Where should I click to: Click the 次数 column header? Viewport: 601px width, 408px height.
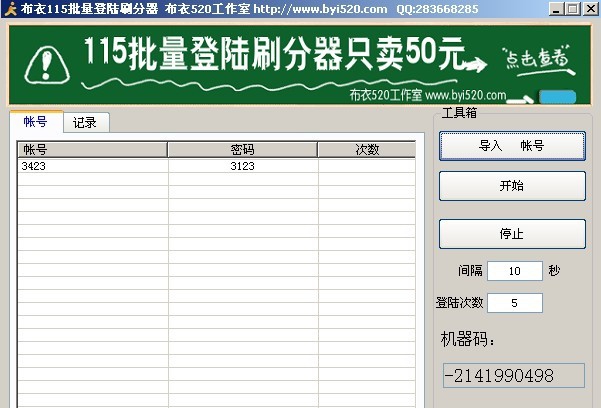click(x=367, y=150)
